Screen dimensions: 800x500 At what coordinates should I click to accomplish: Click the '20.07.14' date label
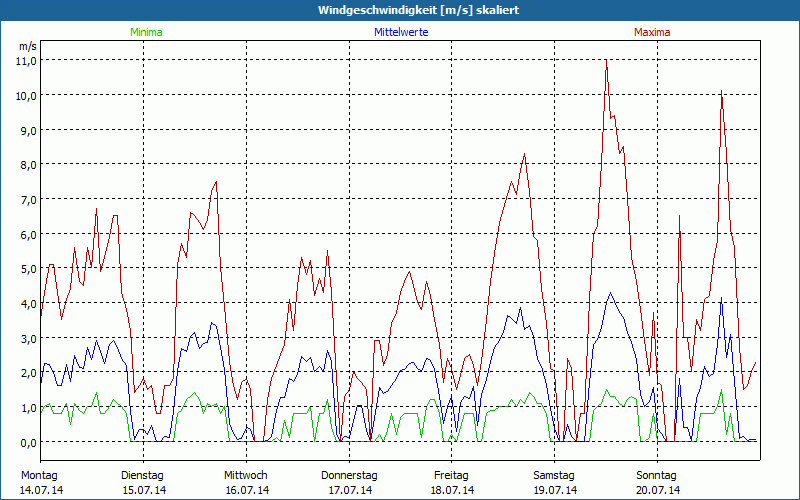658,490
